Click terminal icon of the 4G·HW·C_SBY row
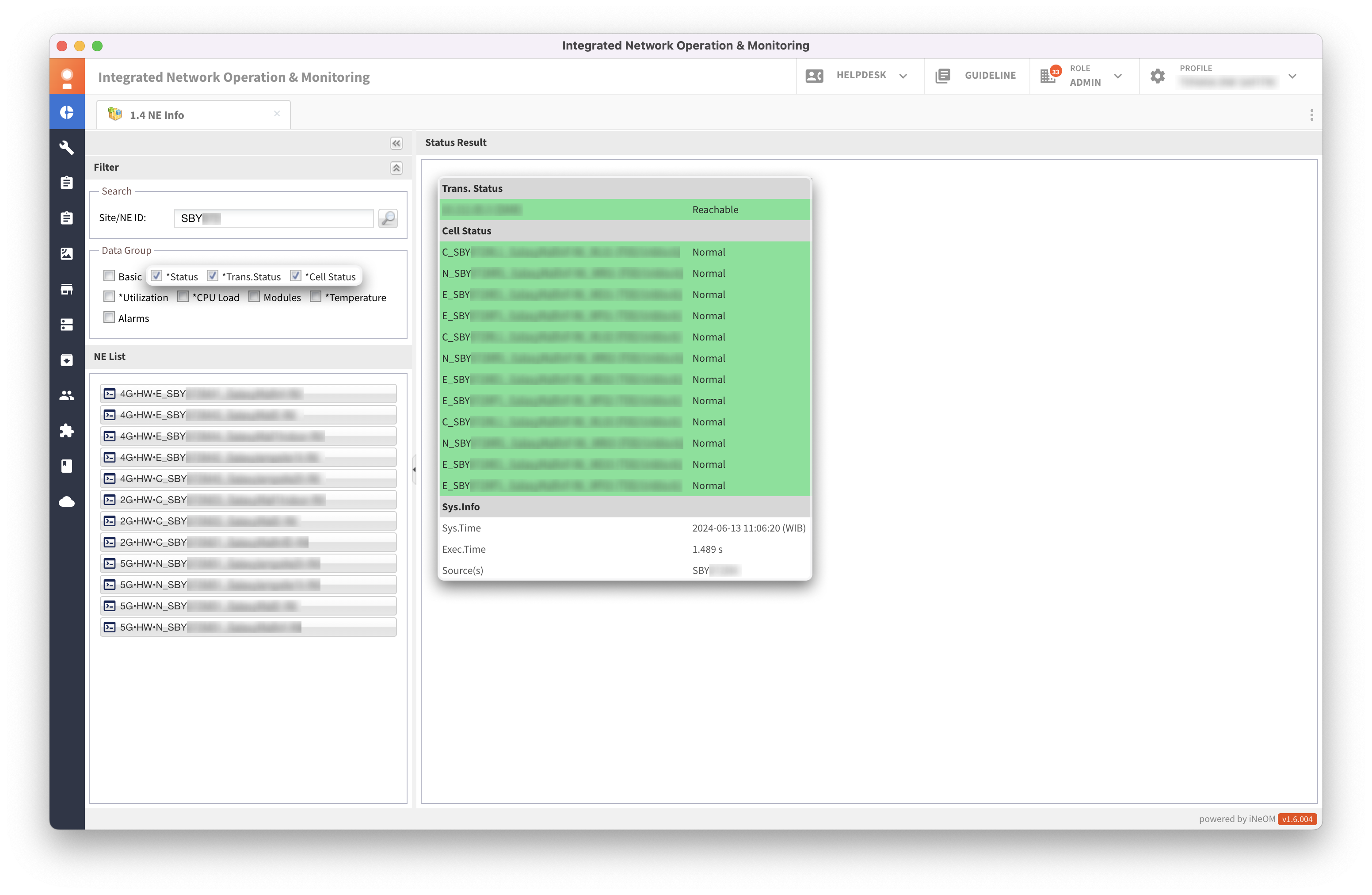Screen dimensions: 1372x895 [x=110, y=478]
